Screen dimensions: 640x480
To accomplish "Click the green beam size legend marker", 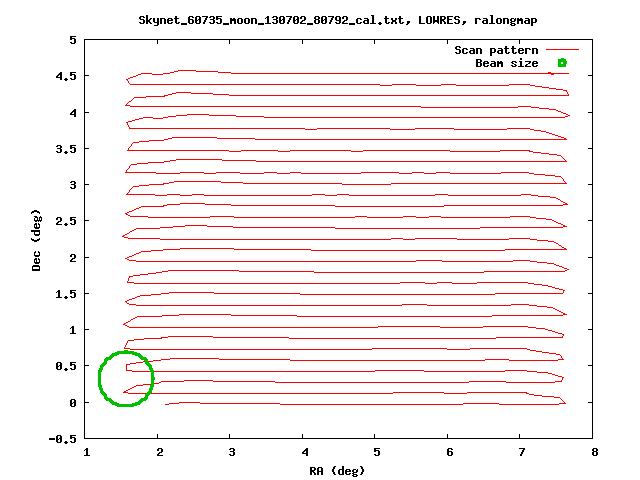I will (562, 63).
